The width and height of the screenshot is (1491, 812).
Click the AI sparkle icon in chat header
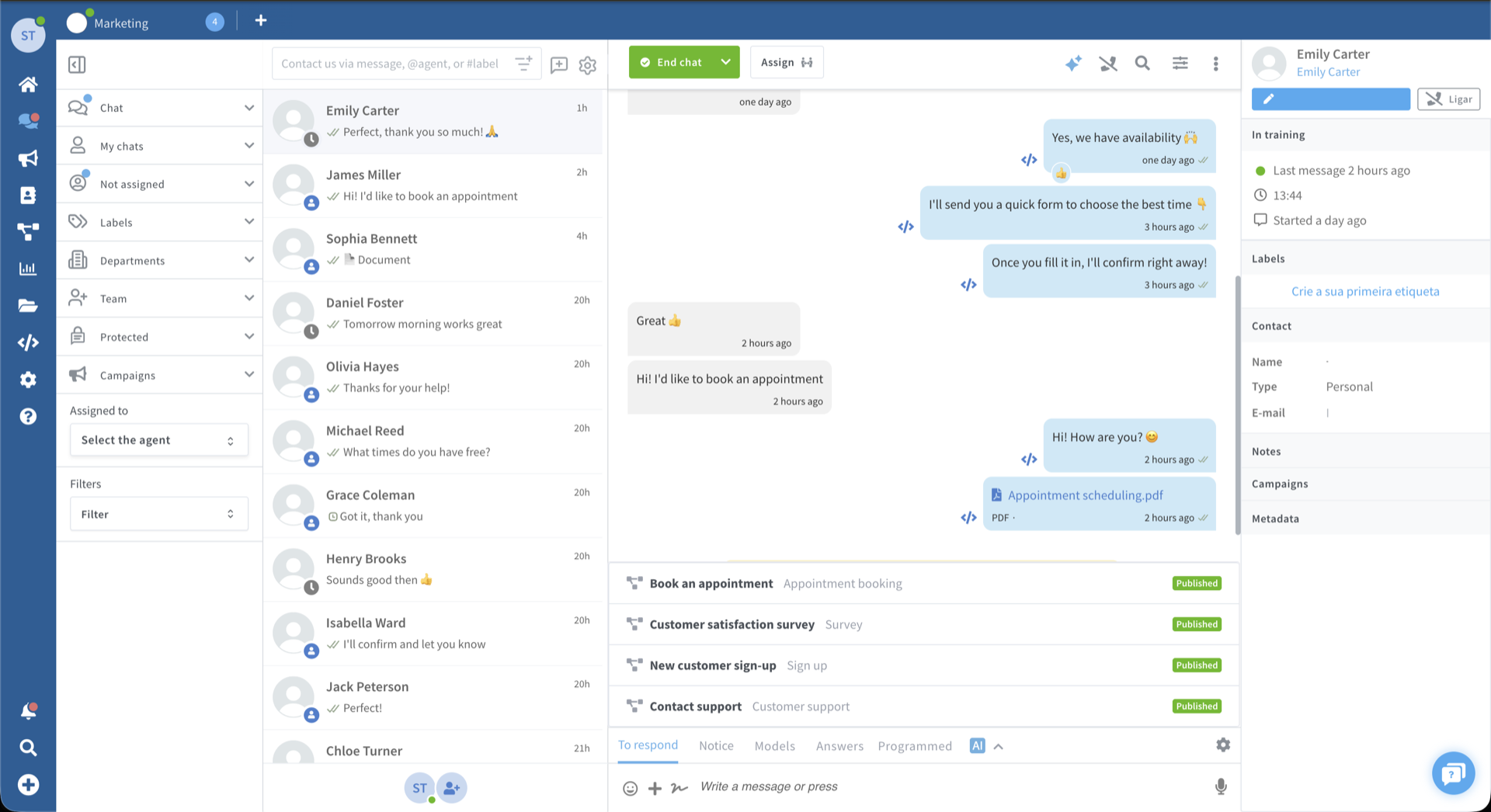click(1073, 63)
